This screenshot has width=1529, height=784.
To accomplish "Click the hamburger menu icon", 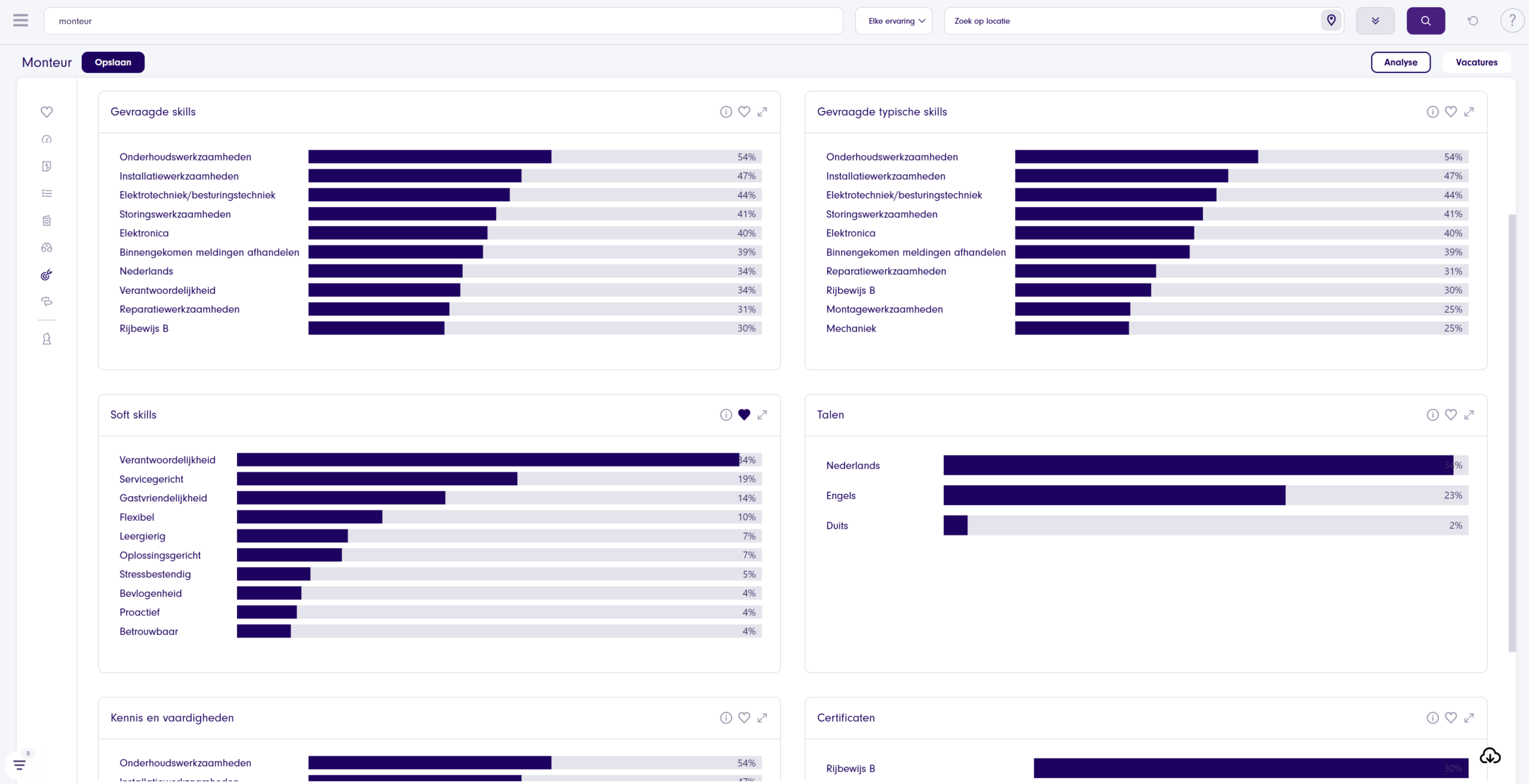I will click(x=20, y=20).
